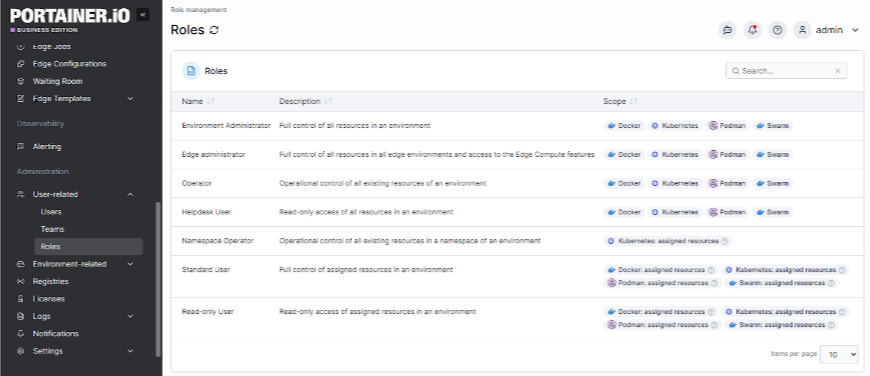870x376 pixels.
Task: Open the notifications bell icon
Action: (752, 30)
